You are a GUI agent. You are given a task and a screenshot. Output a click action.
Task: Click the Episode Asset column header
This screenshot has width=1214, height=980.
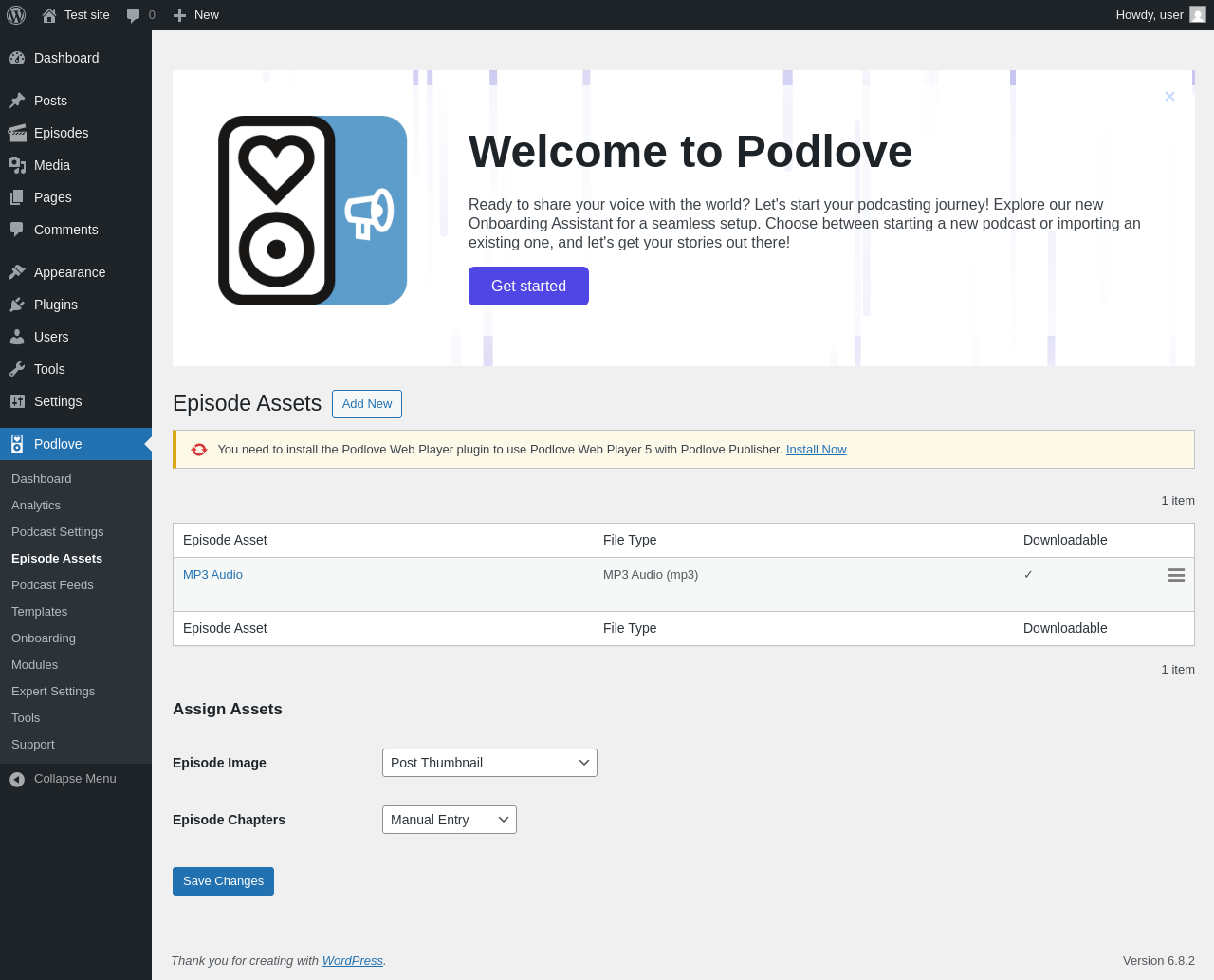pos(225,540)
